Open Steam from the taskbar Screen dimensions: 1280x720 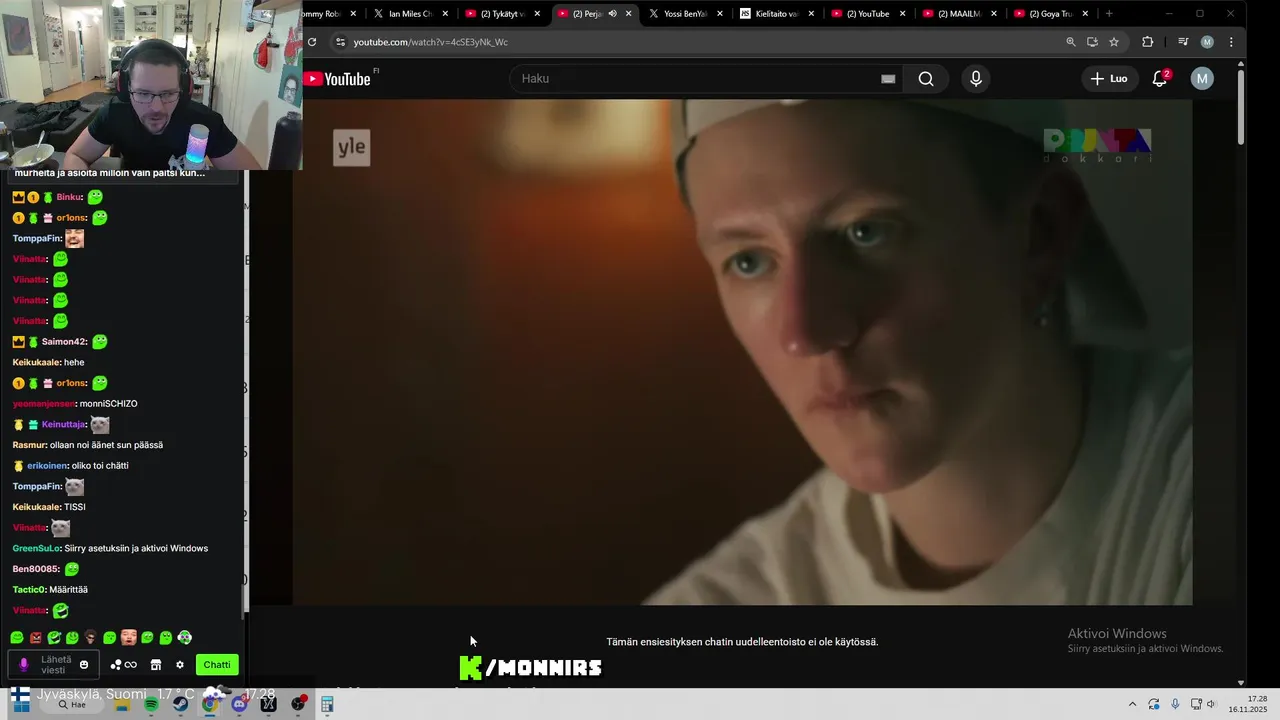(180, 704)
